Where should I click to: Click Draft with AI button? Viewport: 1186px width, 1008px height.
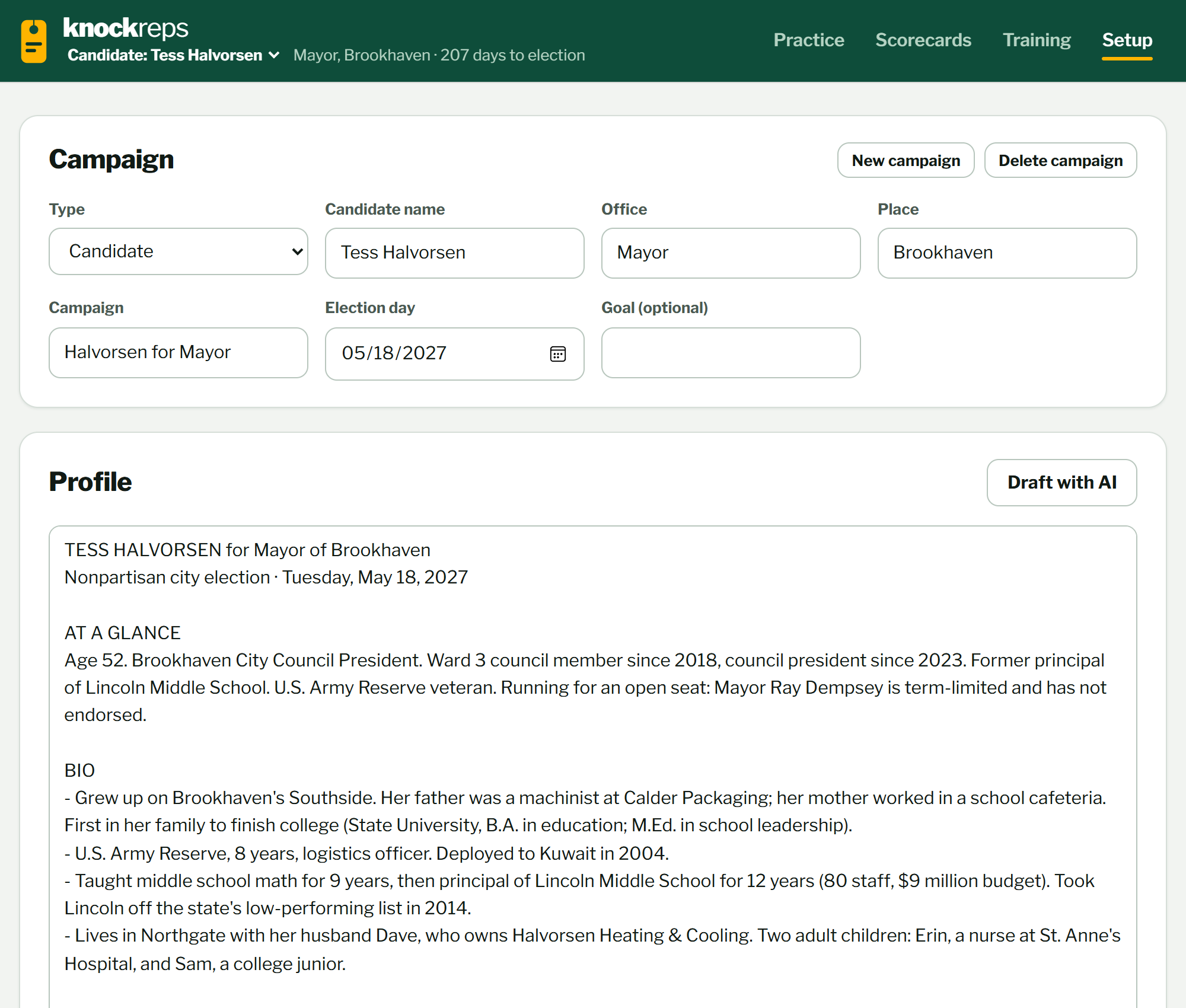tap(1061, 483)
